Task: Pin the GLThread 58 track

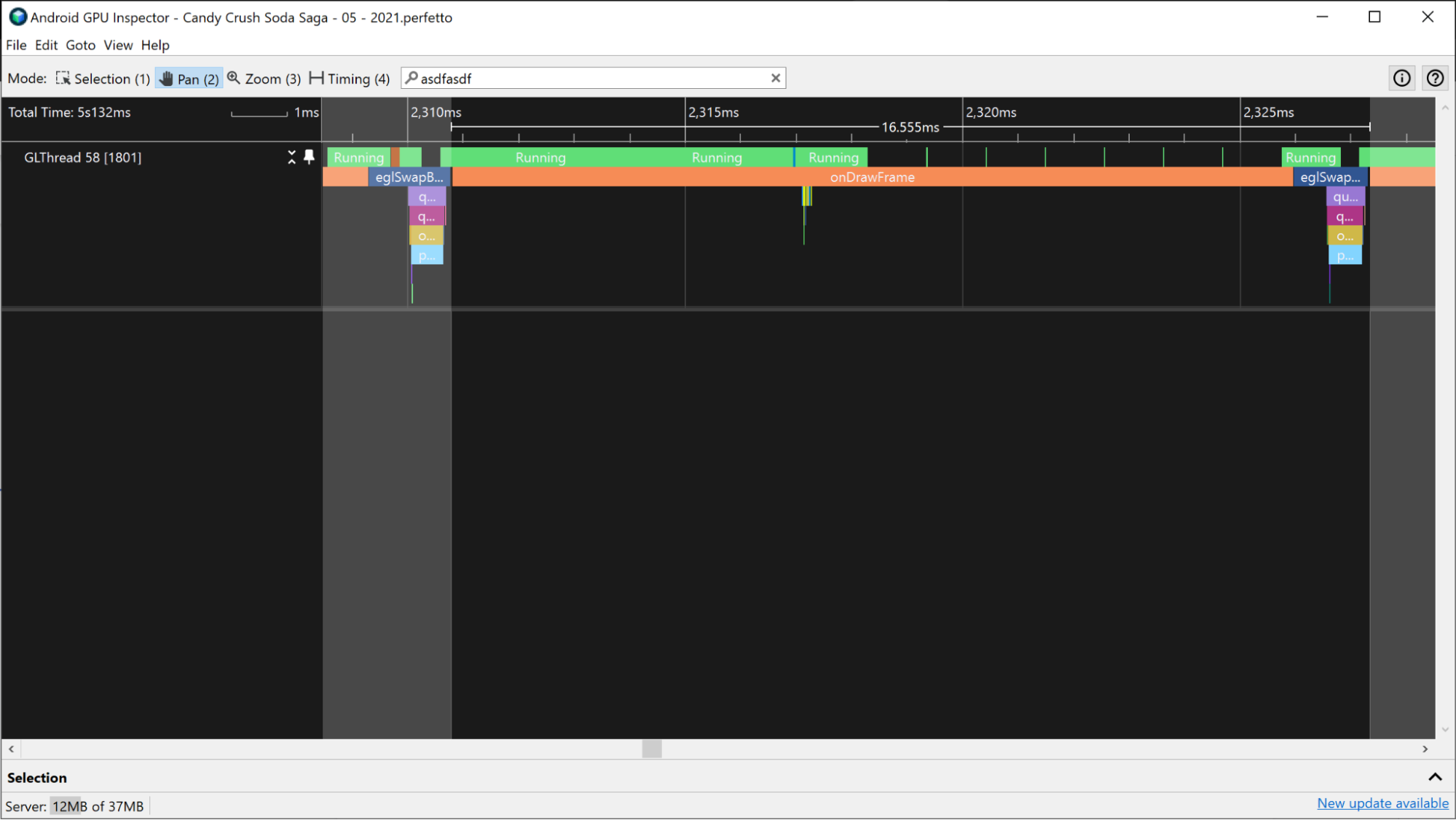Action: tap(310, 157)
